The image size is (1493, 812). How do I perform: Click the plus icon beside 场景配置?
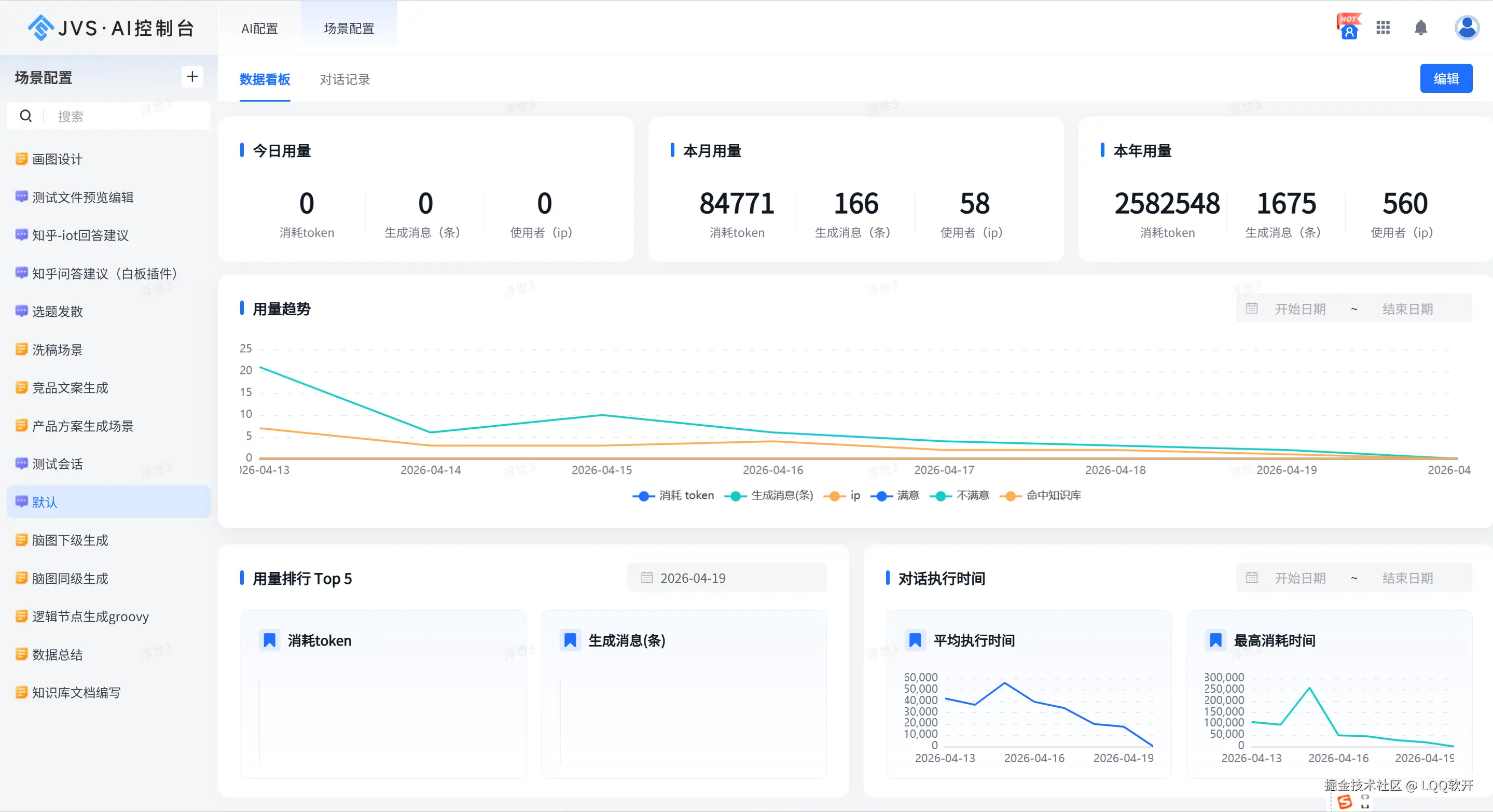pos(192,76)
